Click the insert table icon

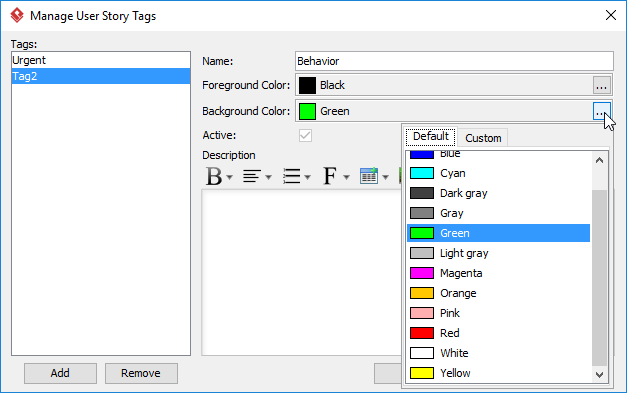coord(369,176)
